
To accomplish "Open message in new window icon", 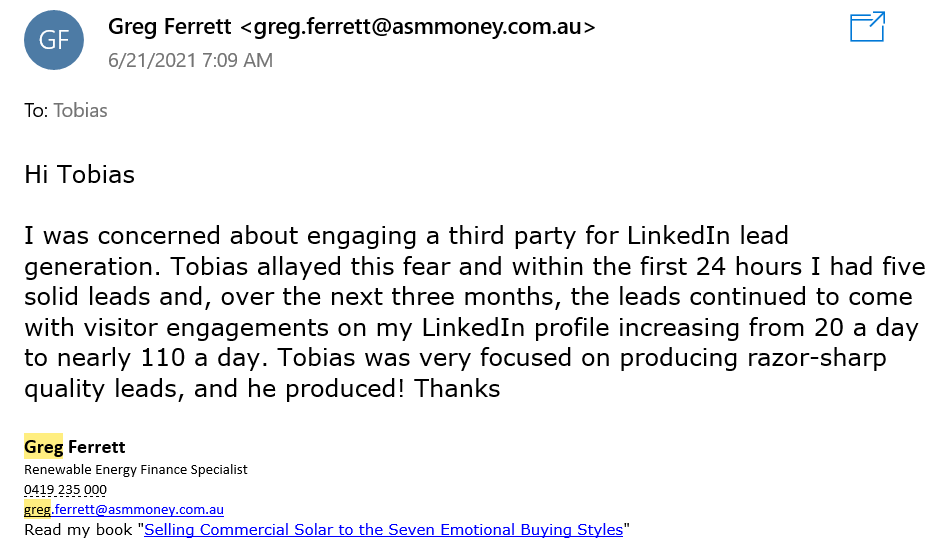I will (867, 27).
